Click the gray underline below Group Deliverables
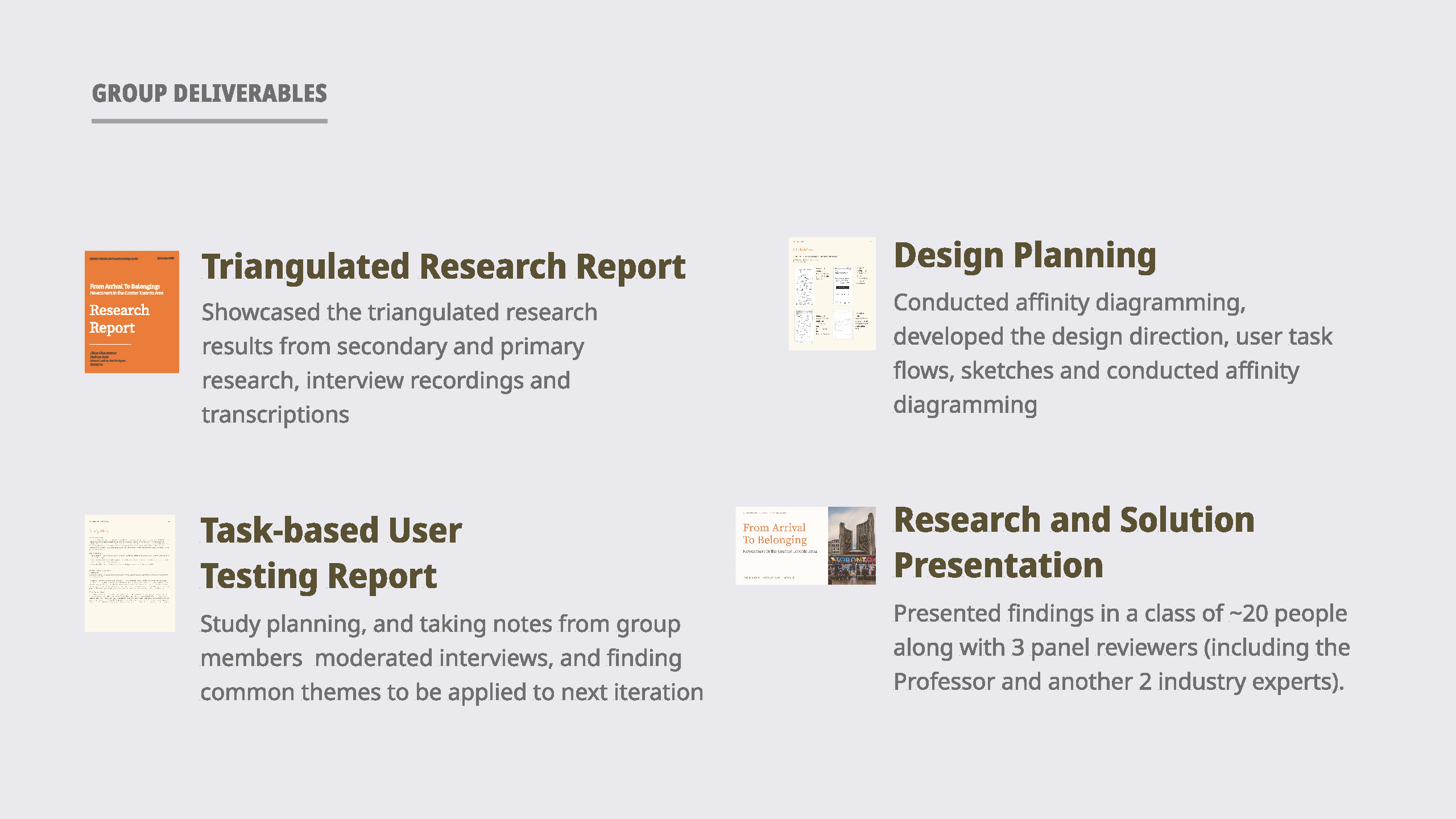Screen dimensions: 1456x819 pos(209,121)
